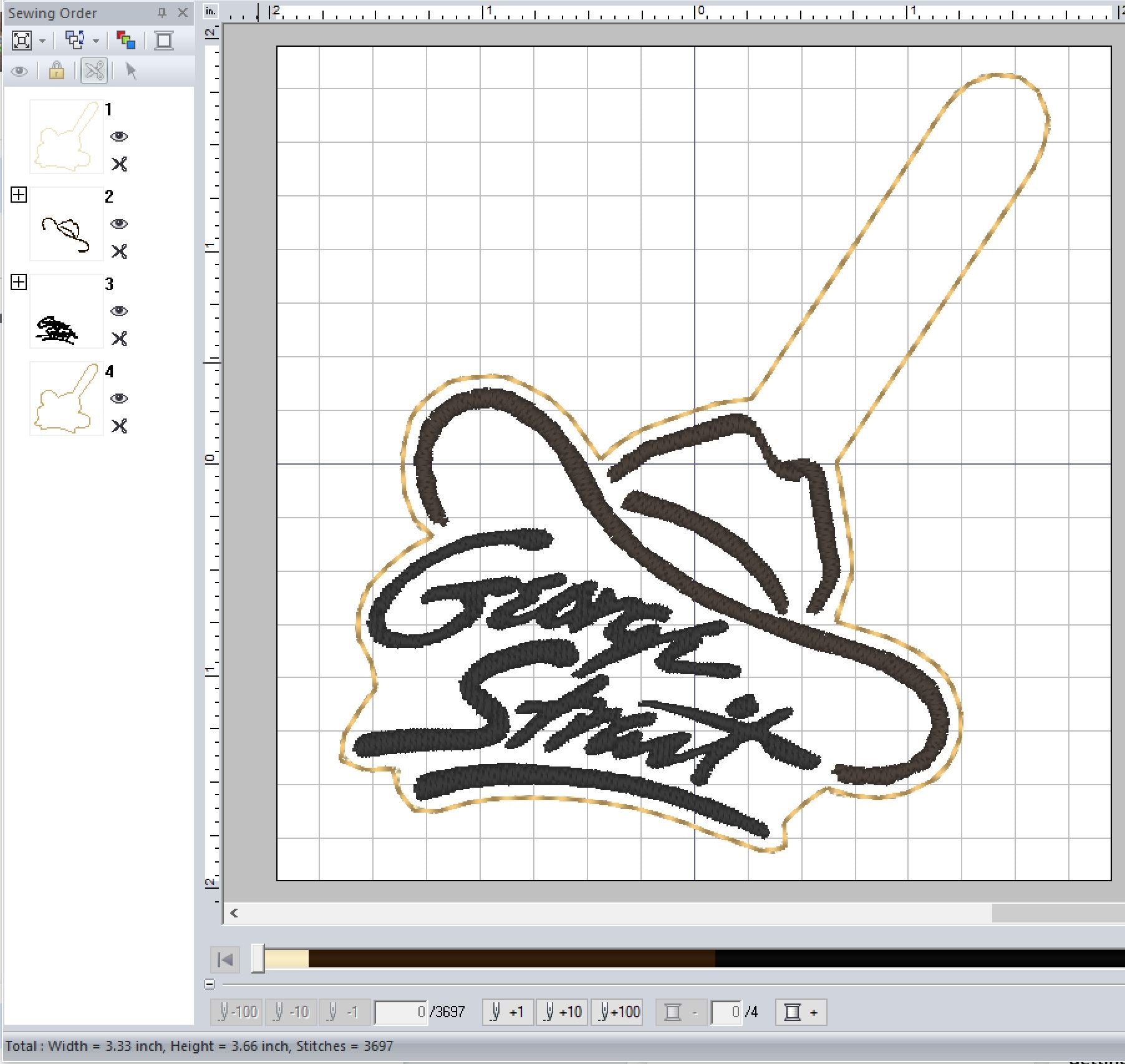Toggle visibility of sewing order item 2
Viewport: 1125px width, 1064px height.
point(119,224)
